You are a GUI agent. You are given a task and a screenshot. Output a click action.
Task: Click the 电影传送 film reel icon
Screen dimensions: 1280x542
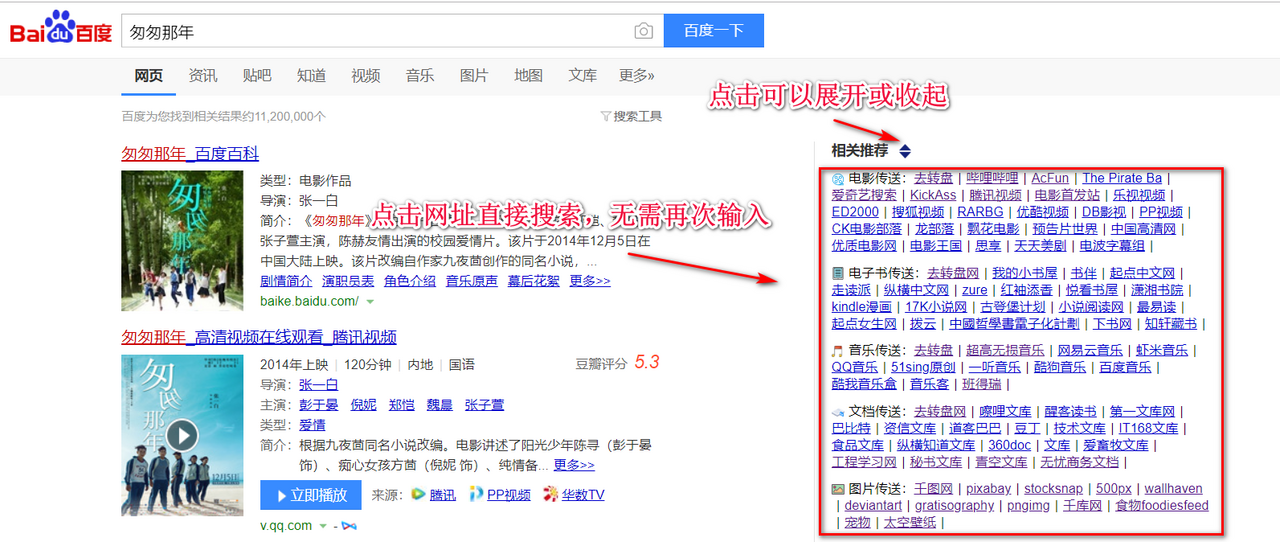(x=838, y=179)
